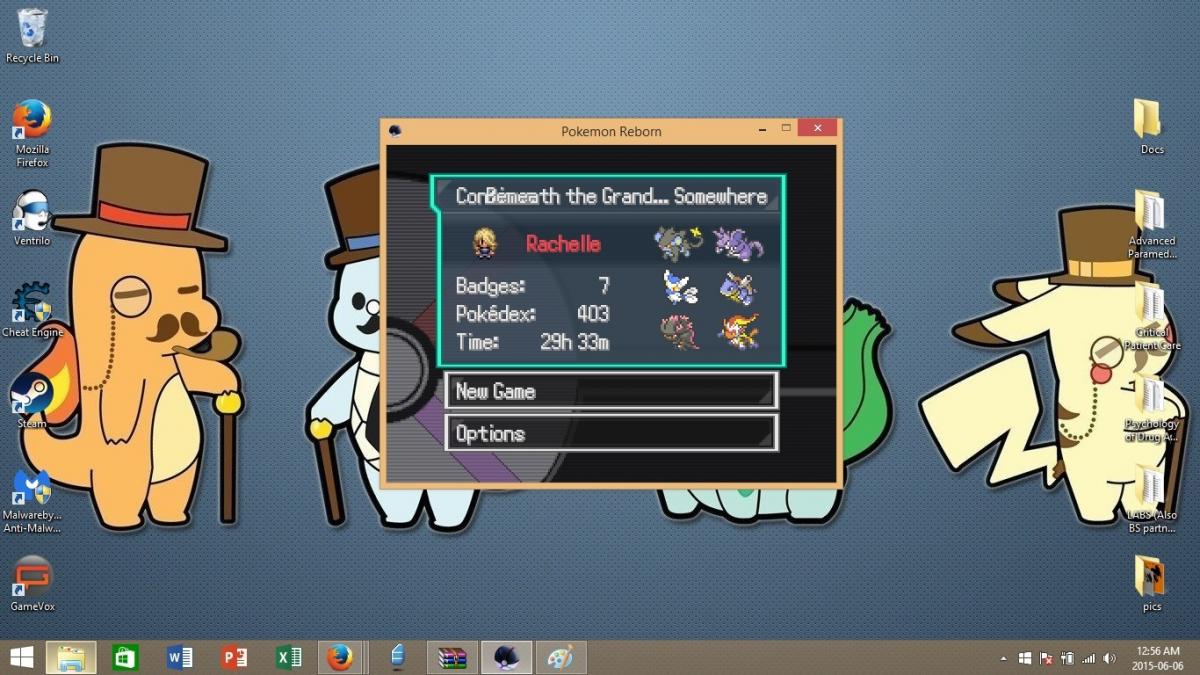
Task: Open the taskbar clock and date
Action: tap(1160, 657)
